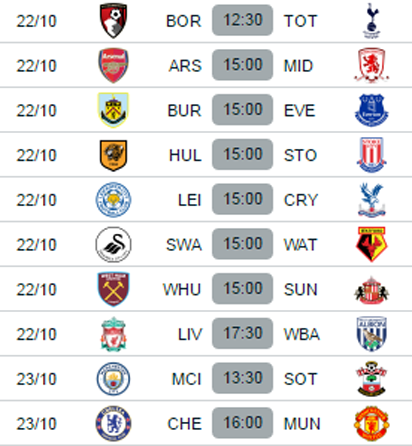
Task: Select the Arsenal club badge
Action: [113, 65]
